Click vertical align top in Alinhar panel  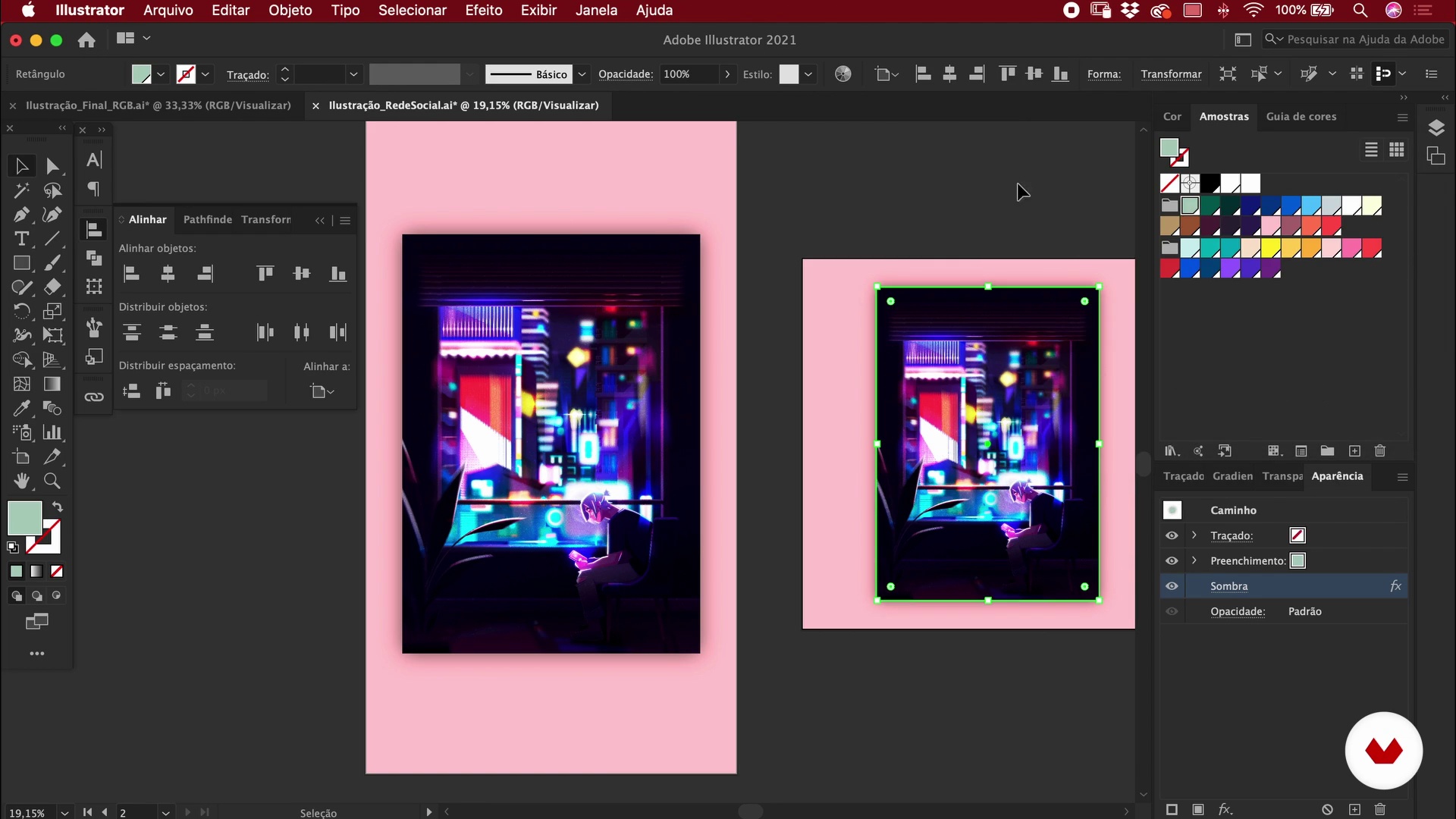[265, 274]
